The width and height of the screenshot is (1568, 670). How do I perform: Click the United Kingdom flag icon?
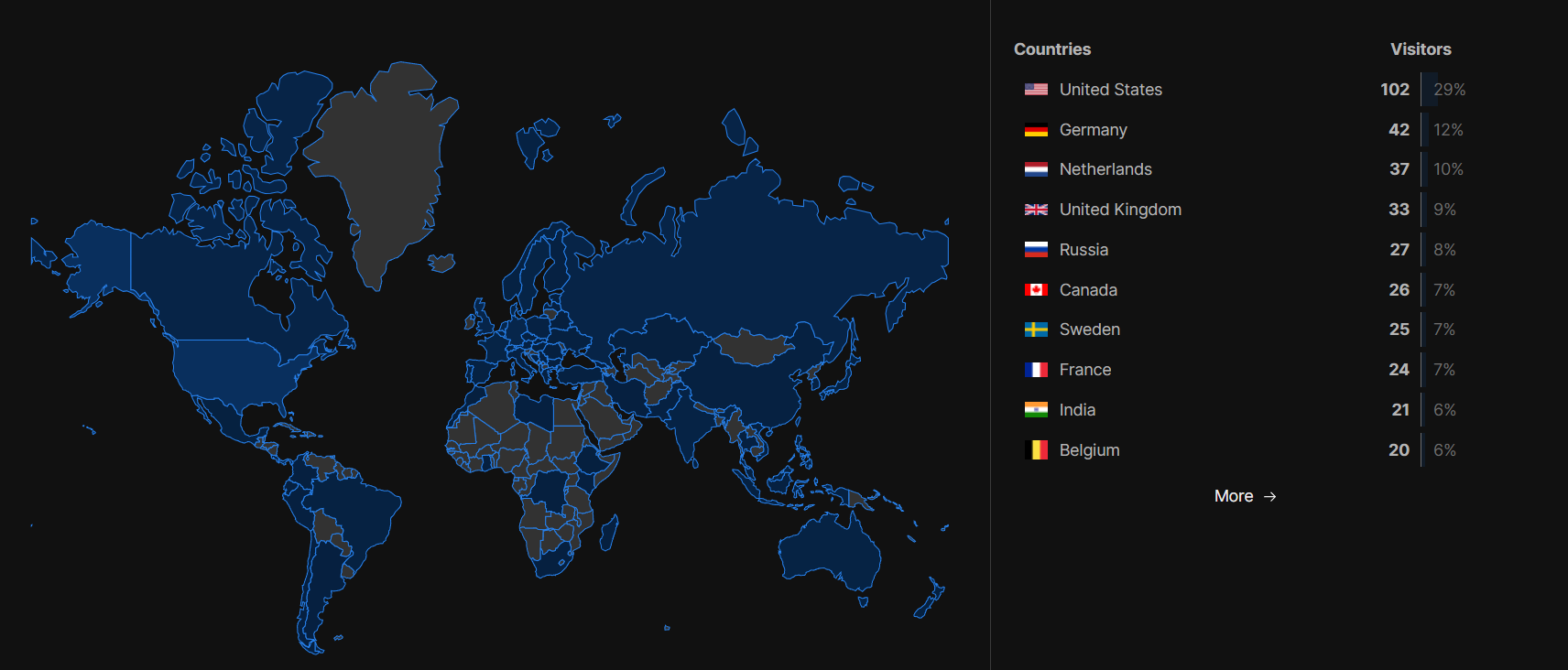point(1036,210)
